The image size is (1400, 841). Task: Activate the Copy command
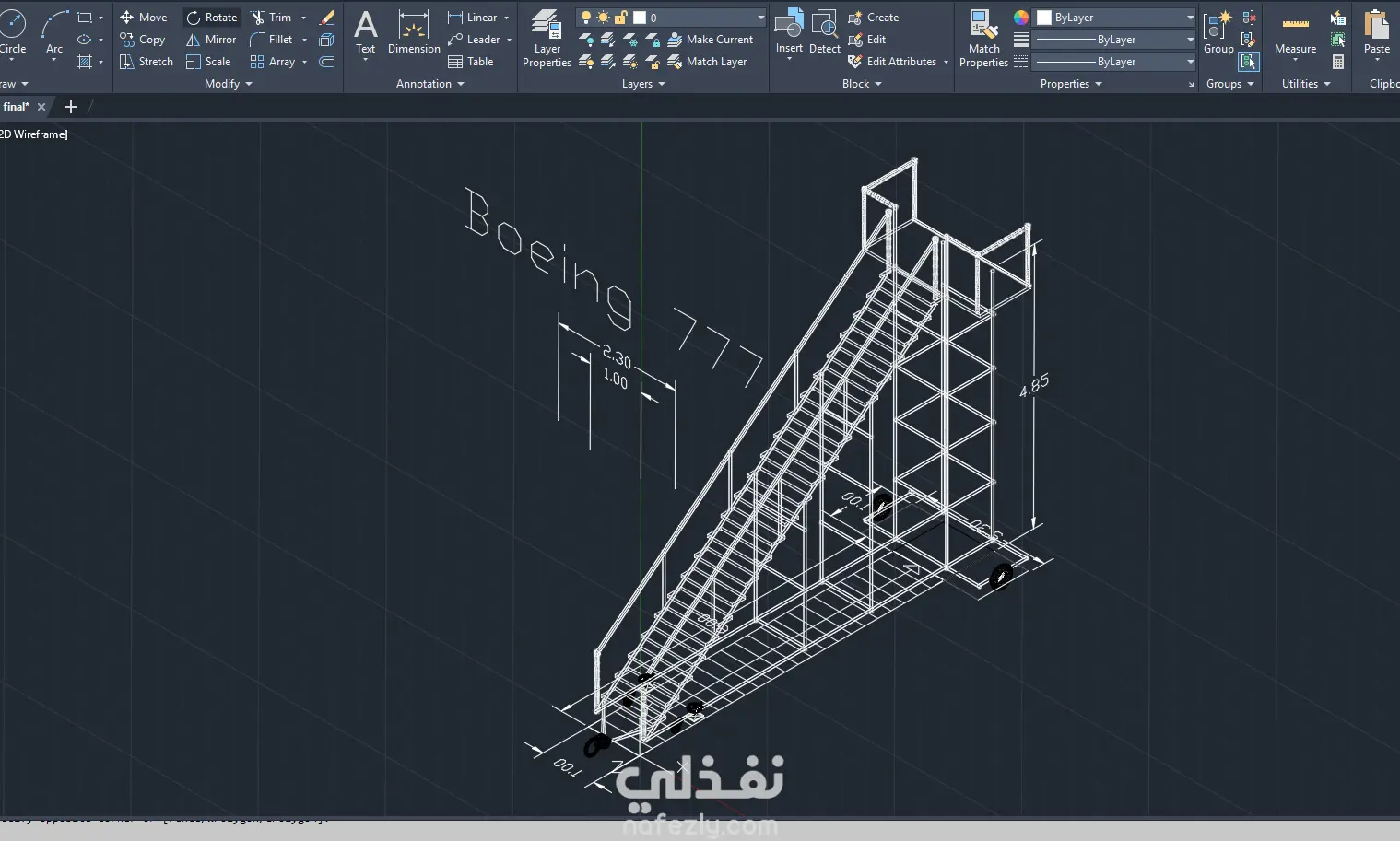[x=142, y=40]
